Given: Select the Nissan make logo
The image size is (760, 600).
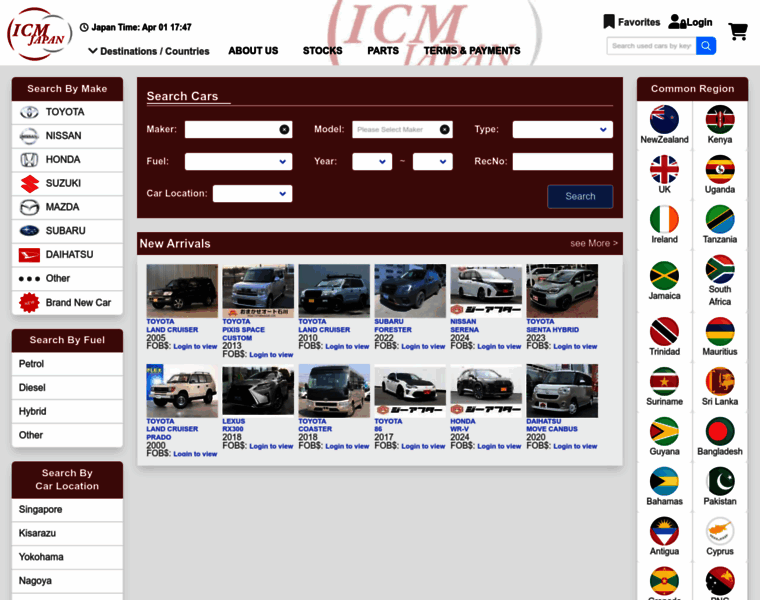Looking at the screenshot, I should pyautogui.click(x=29, y=136).
